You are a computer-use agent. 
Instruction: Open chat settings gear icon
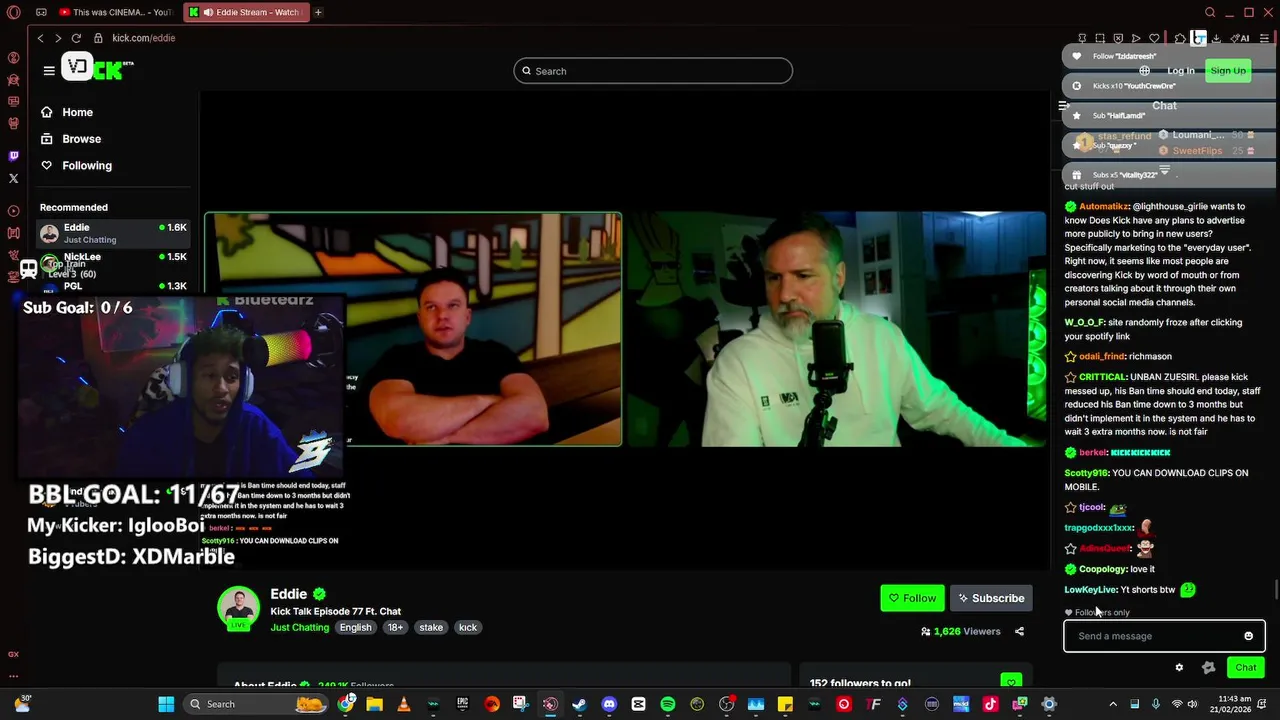click(1179, 667)
